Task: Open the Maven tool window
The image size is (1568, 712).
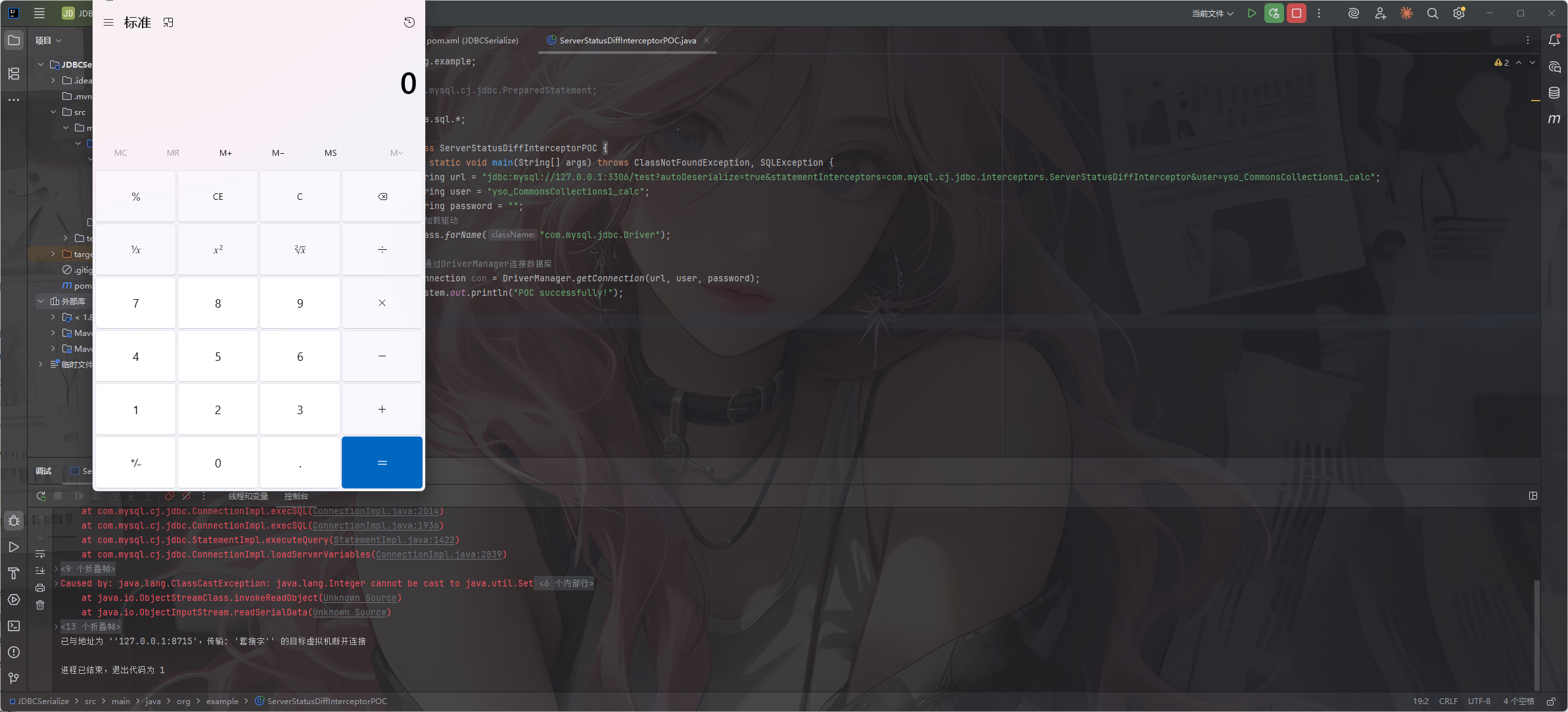Action: click(x=1554, y=119)
